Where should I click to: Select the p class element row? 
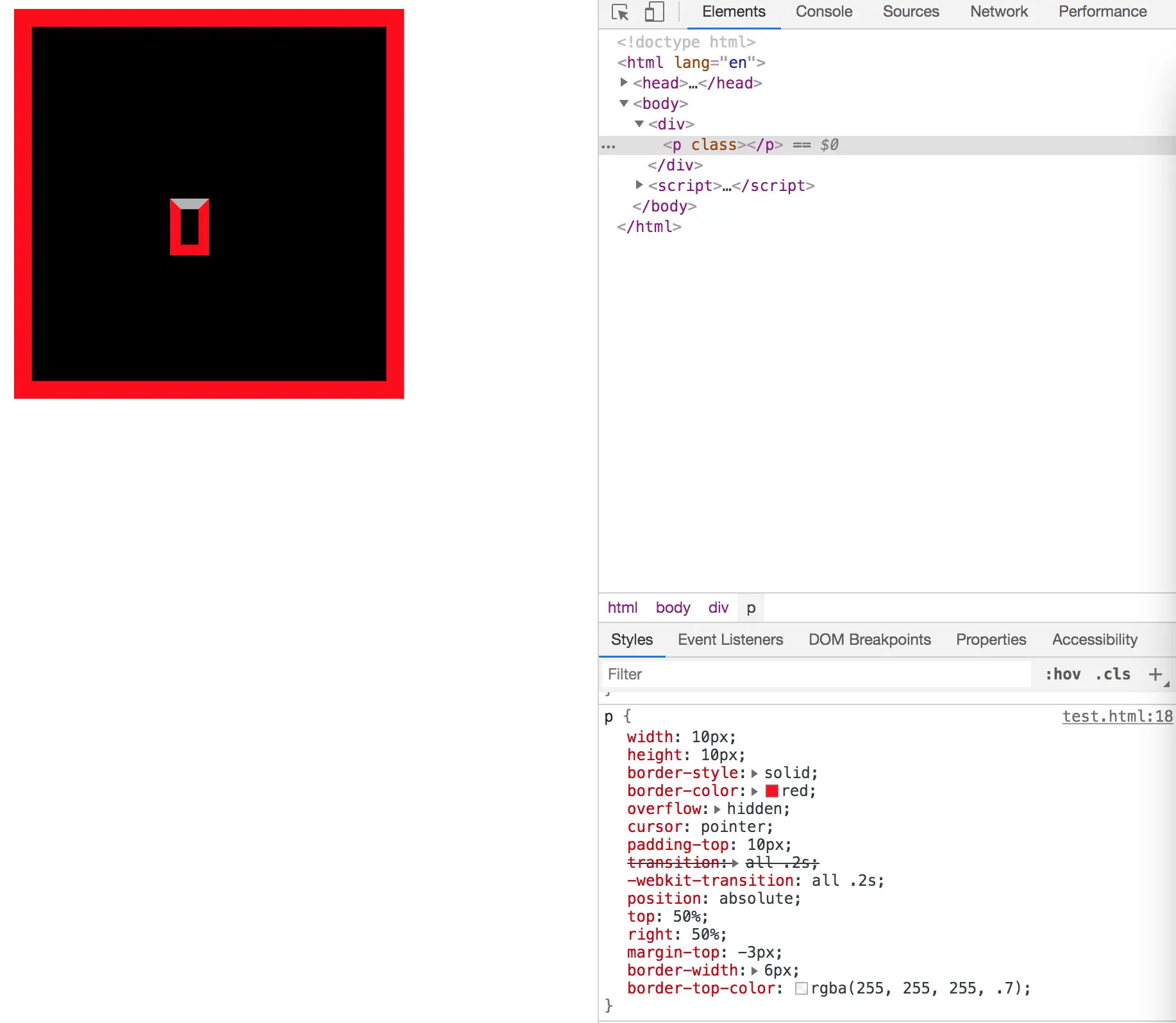(887, 145)
